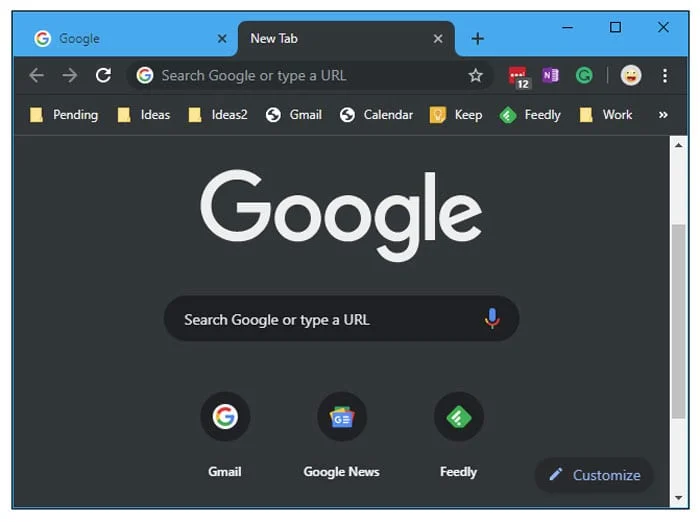Open the red calendar extension showing 12
700x522 pixels.
[x=519, y=78]
